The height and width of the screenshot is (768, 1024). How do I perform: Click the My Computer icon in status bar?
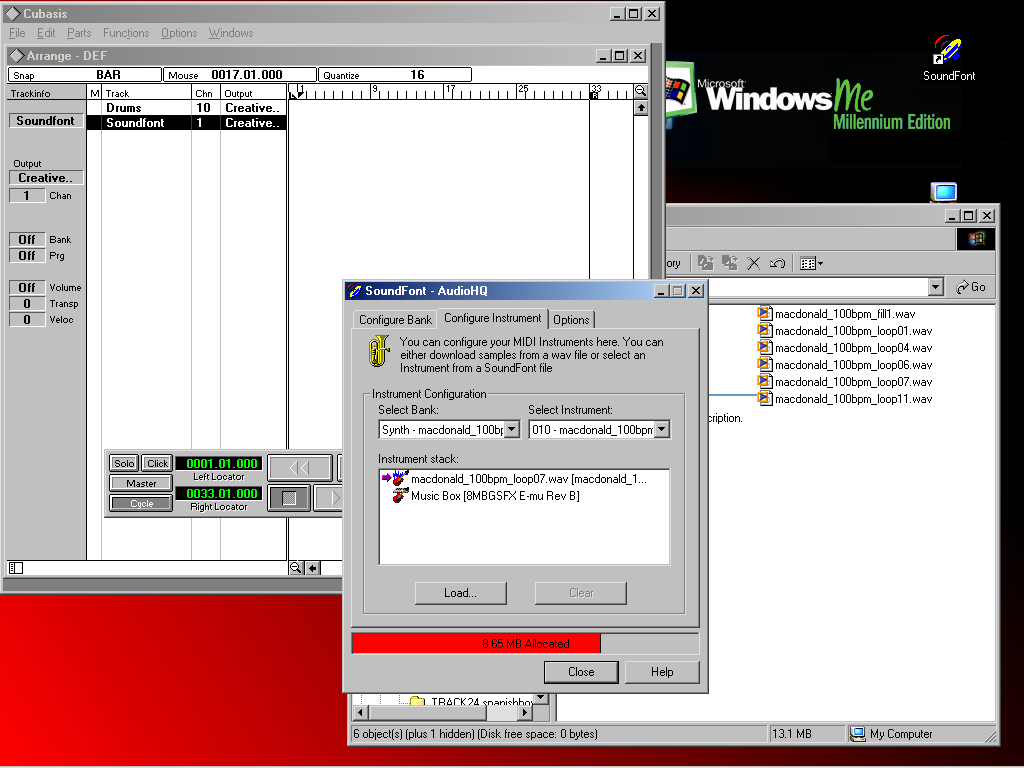point(857,734)
